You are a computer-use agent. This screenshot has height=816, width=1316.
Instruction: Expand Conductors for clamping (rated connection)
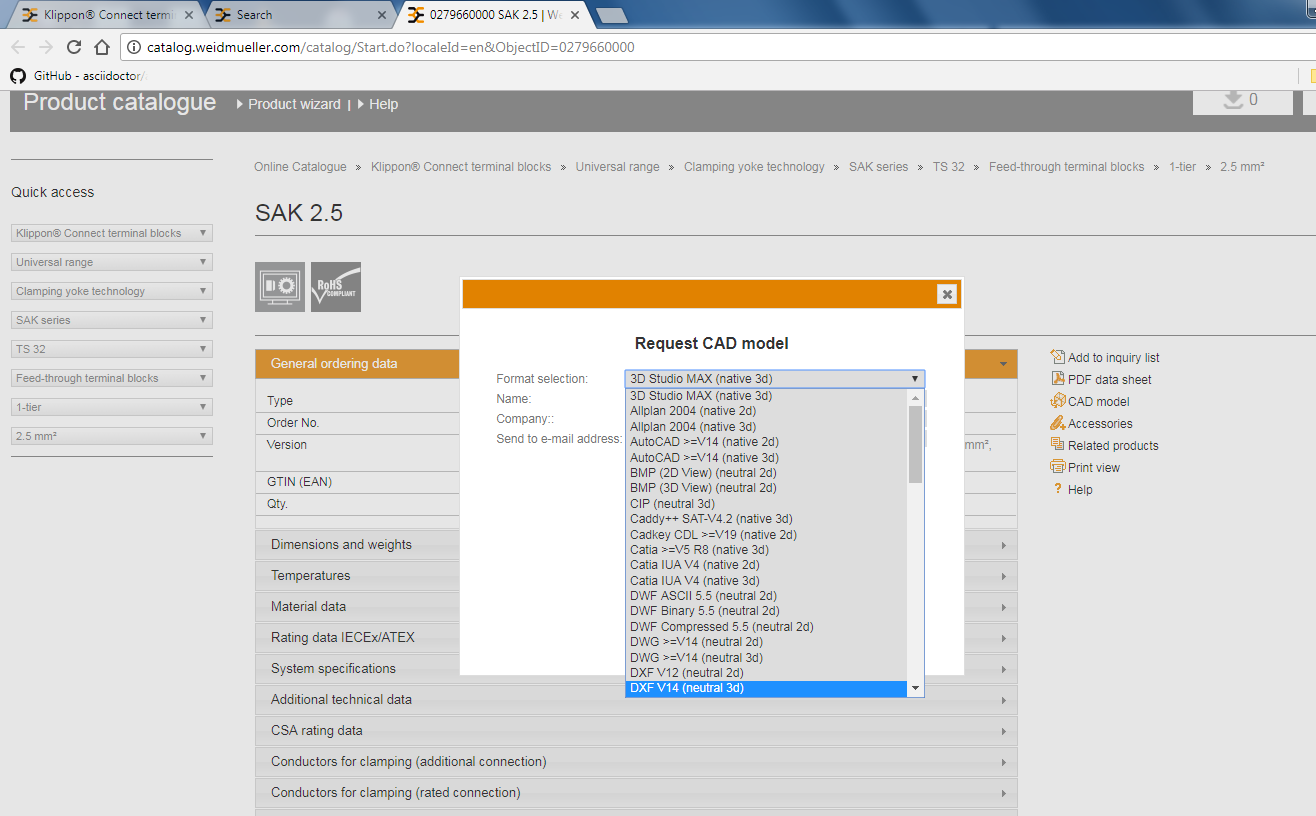coord(636,793)
